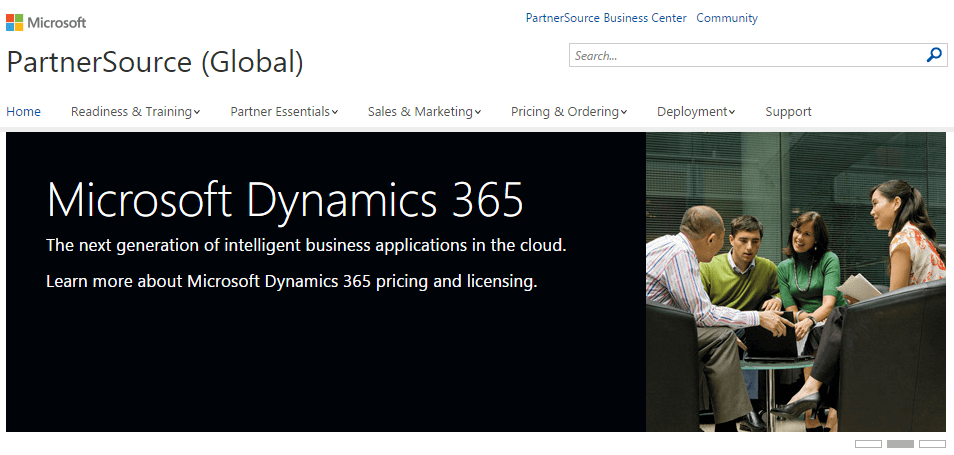
Task: Click the Deployment chevron arrow
Action: point(732,113)
